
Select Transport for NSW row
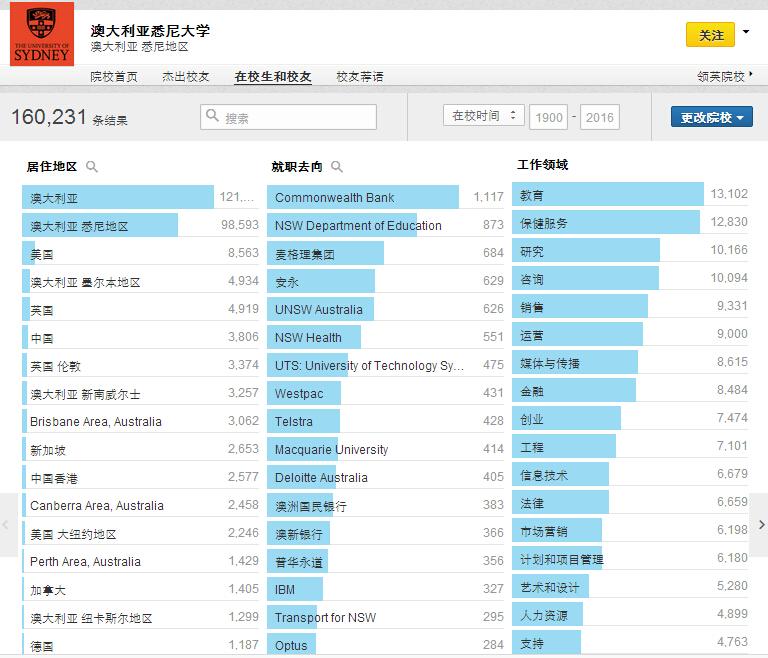tap(385, 617)
